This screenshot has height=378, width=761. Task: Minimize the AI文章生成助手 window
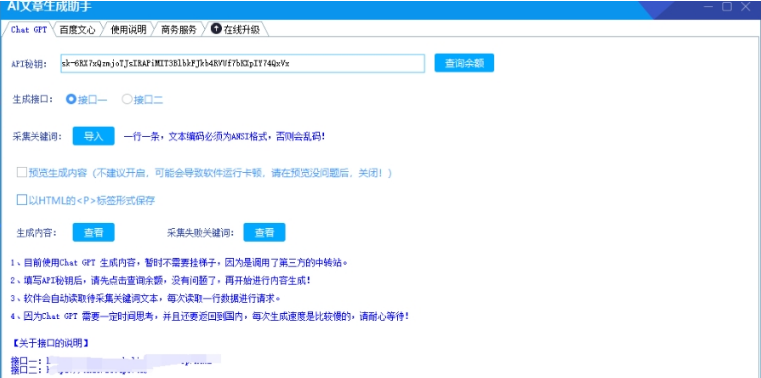[x=709, y=6]
